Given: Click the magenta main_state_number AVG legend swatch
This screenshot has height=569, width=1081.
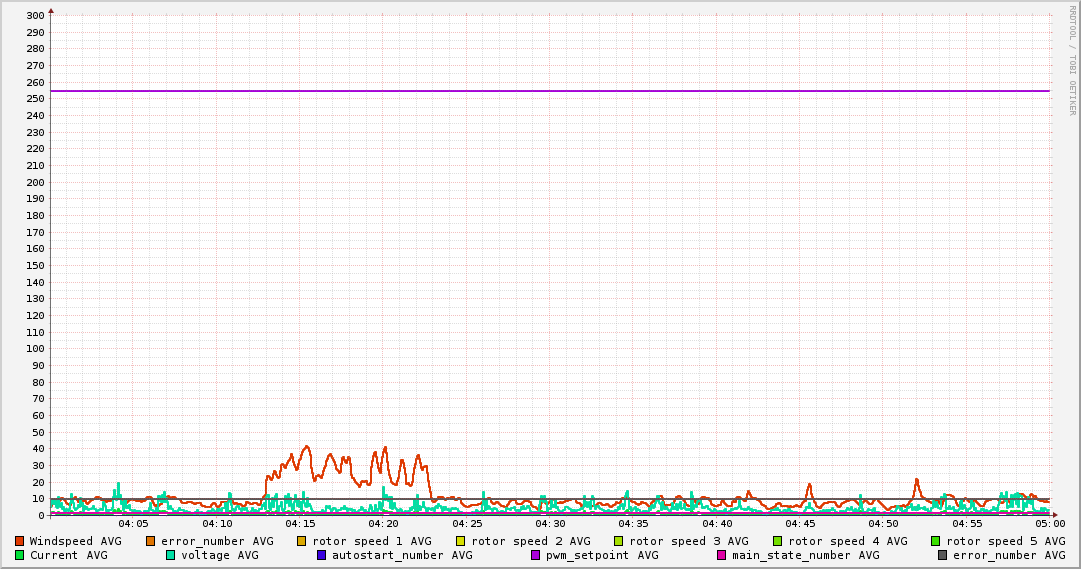Looking at the screenshot, I should pyautogui.click(x=722, y=555).
